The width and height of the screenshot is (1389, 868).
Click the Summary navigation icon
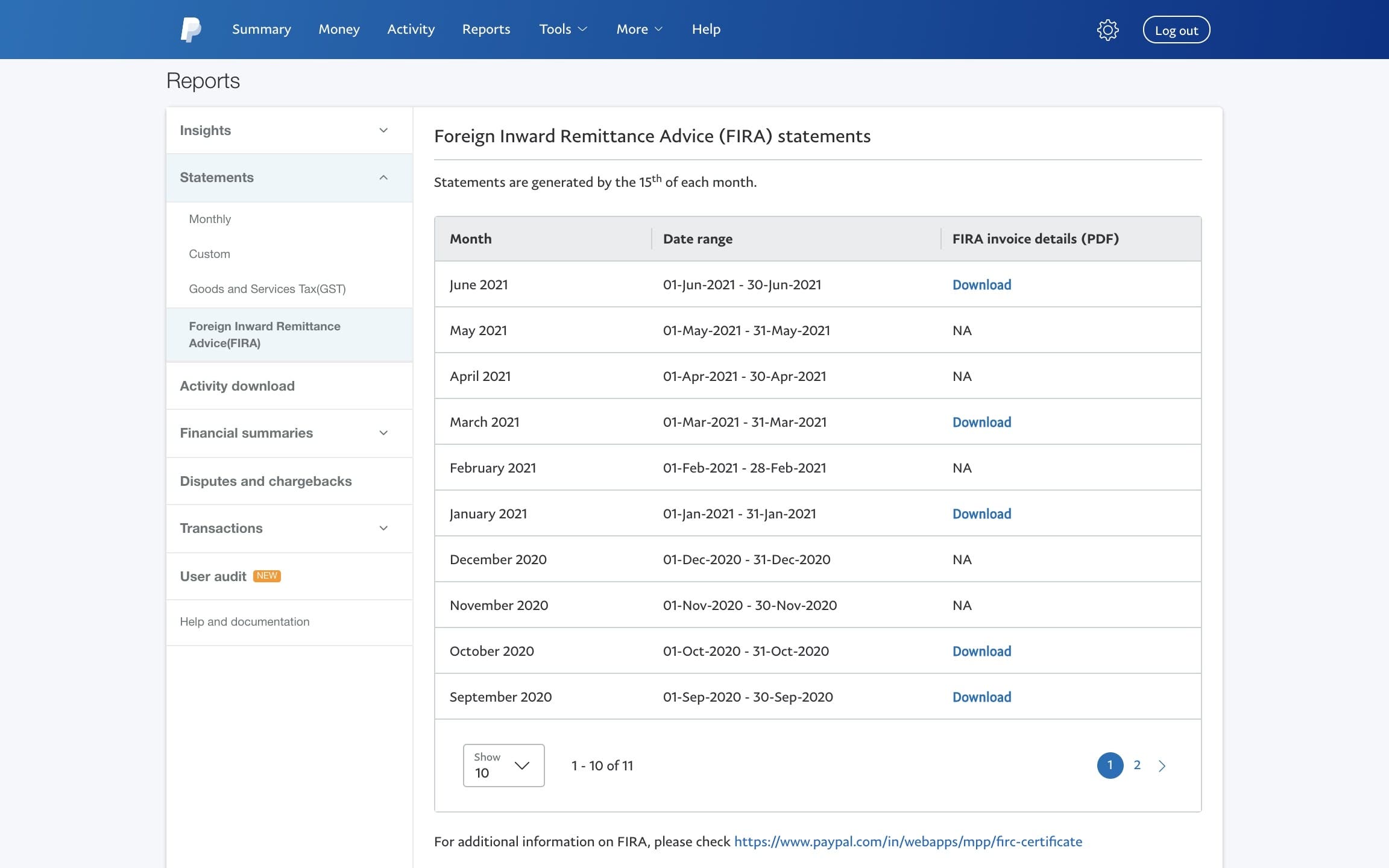click(x=261, y=29)
